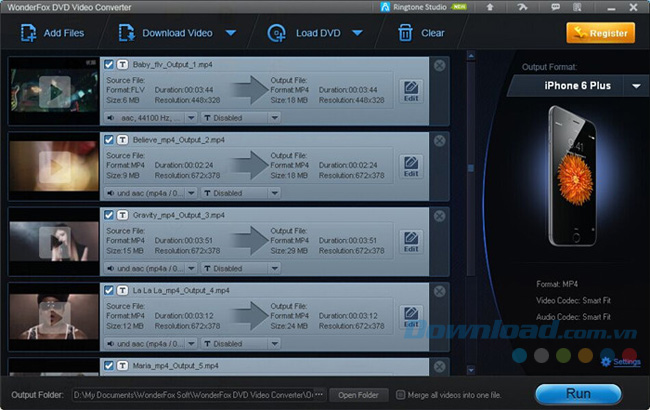Screen dimensions: 650x410
Task: Enable Merge all videos into one file
Action: pyautogui.click(x=400, y=395)
